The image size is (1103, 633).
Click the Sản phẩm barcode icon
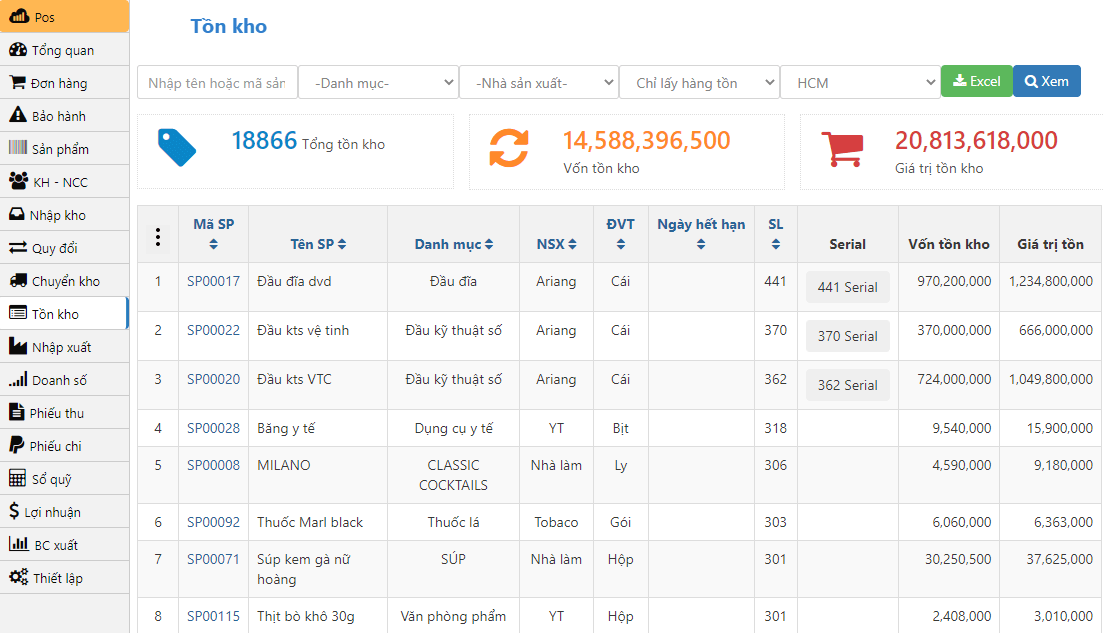pos(18,149)
